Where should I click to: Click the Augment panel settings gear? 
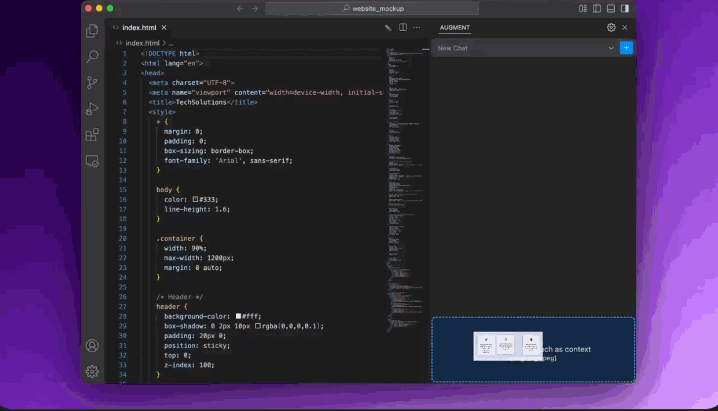click(x=611, y=28)
